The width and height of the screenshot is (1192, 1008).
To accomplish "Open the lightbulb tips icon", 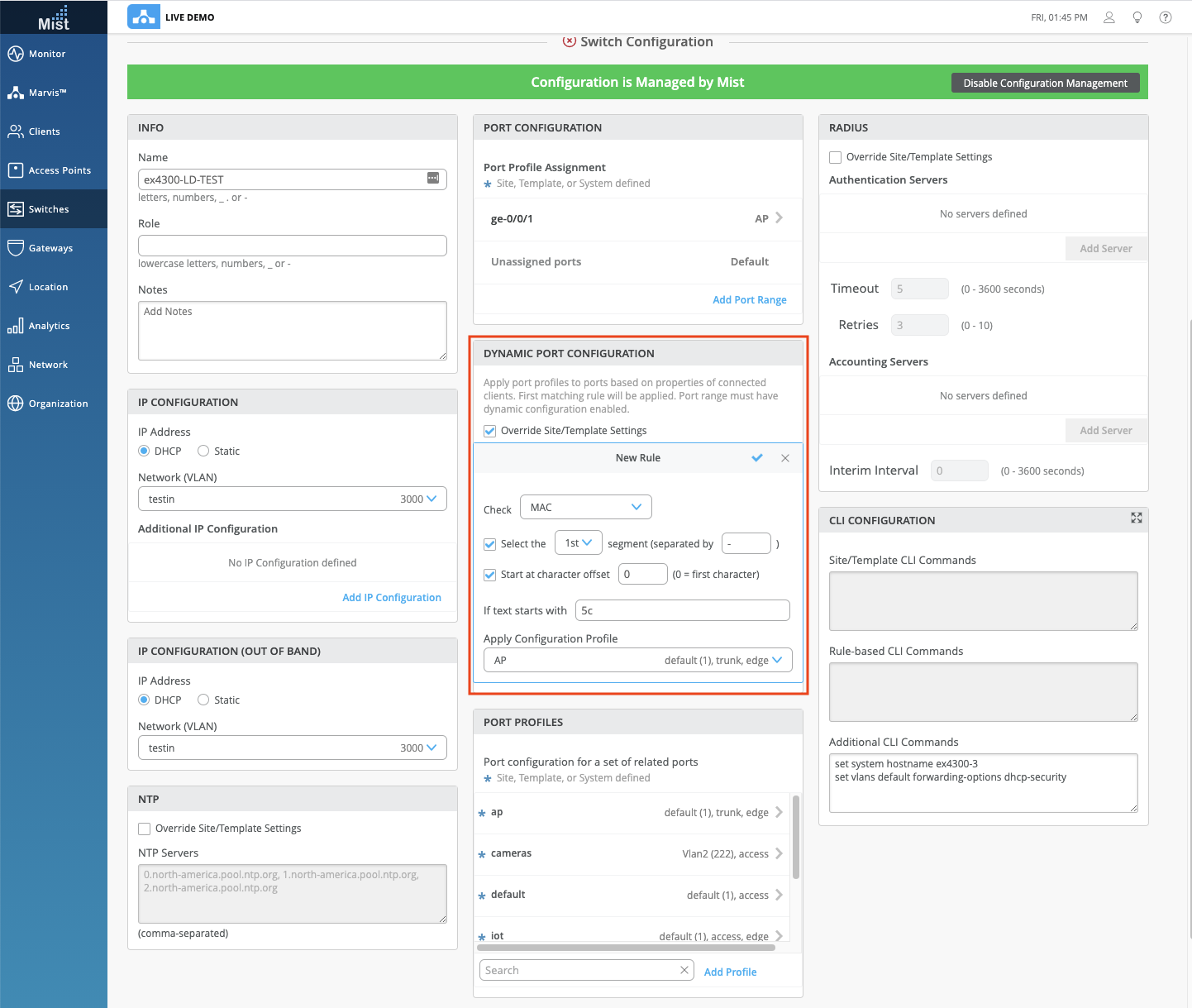I will [1137, 17].
